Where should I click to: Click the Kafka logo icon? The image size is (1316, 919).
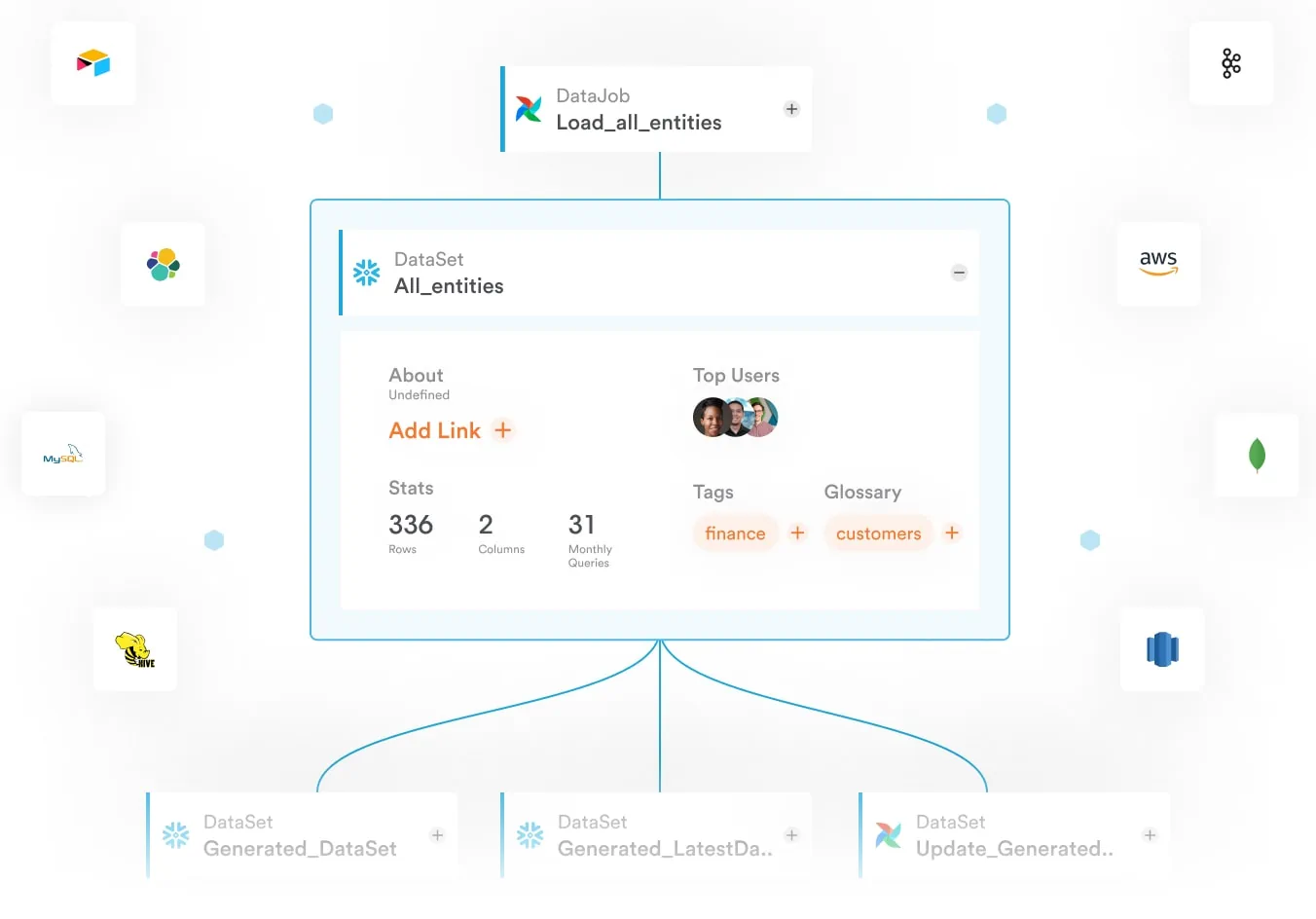coord(1231,63)
